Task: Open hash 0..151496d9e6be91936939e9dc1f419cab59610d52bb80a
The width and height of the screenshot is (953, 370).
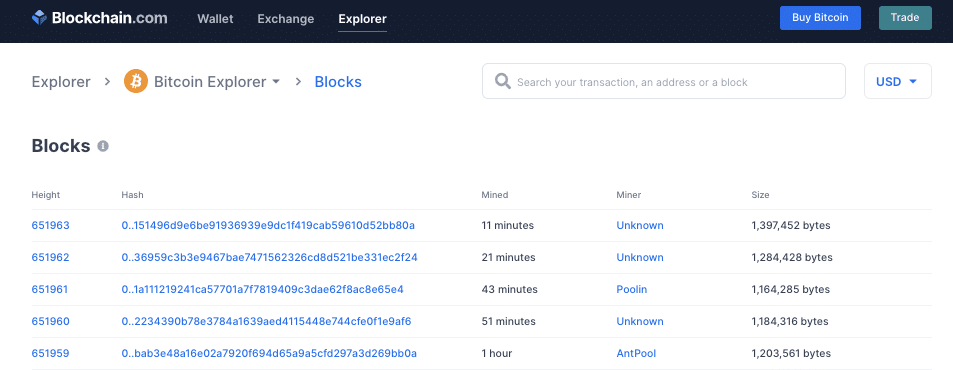Action: coord(268,225)
